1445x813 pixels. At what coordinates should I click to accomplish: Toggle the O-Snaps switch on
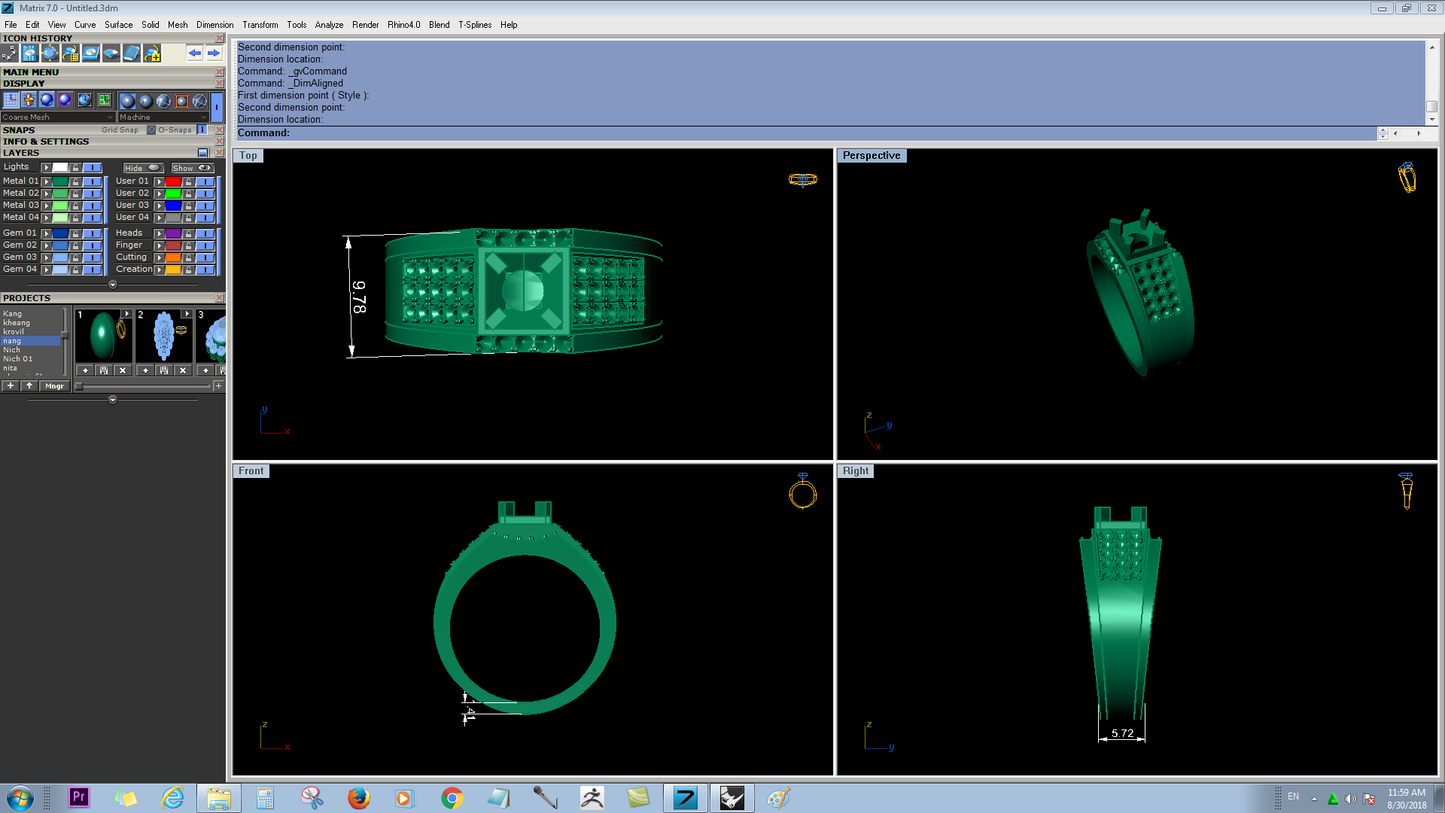click(x=202, y=129)
